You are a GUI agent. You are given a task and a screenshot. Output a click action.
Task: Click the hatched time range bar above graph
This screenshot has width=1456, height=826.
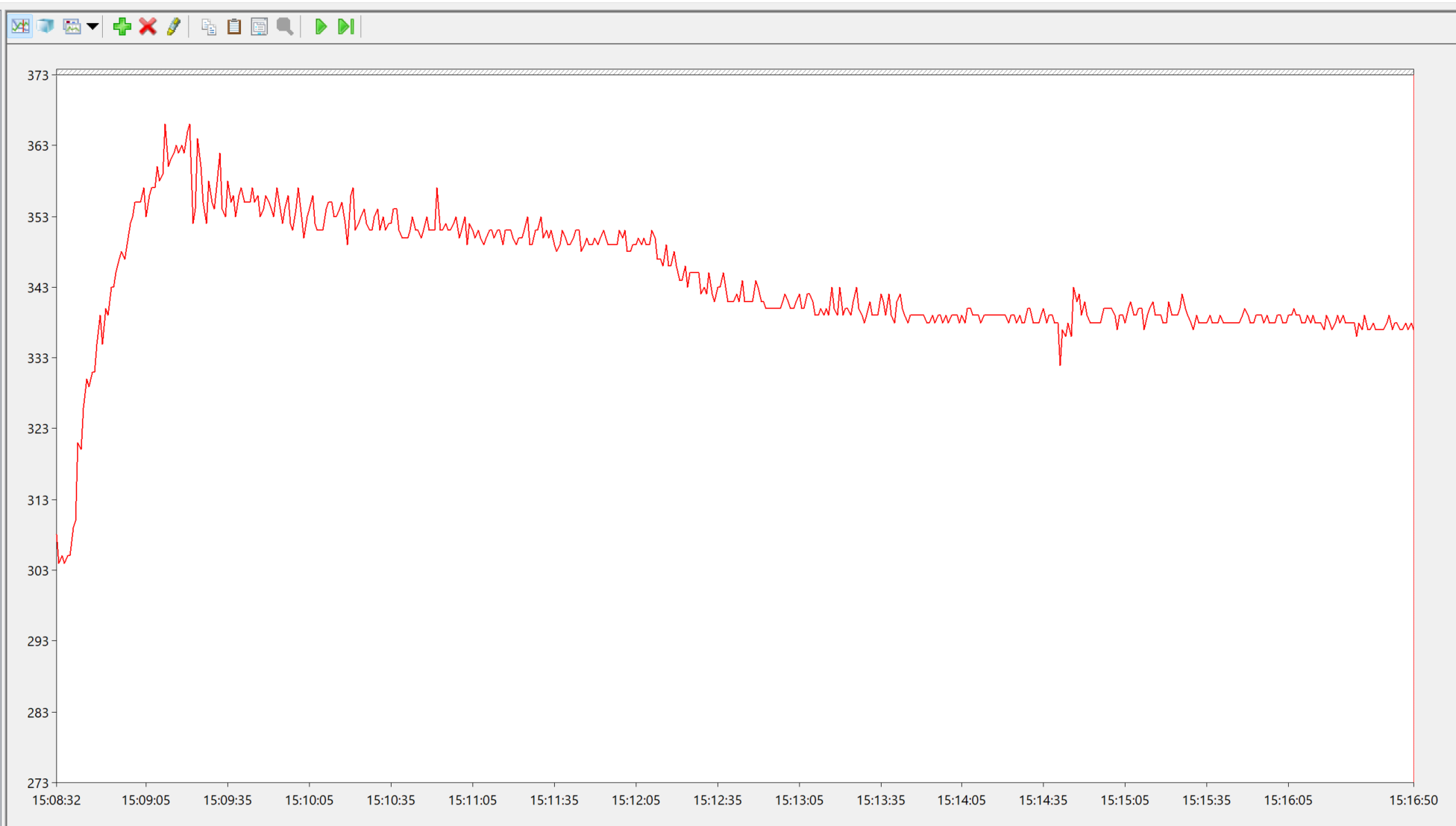tap(735, 72)
